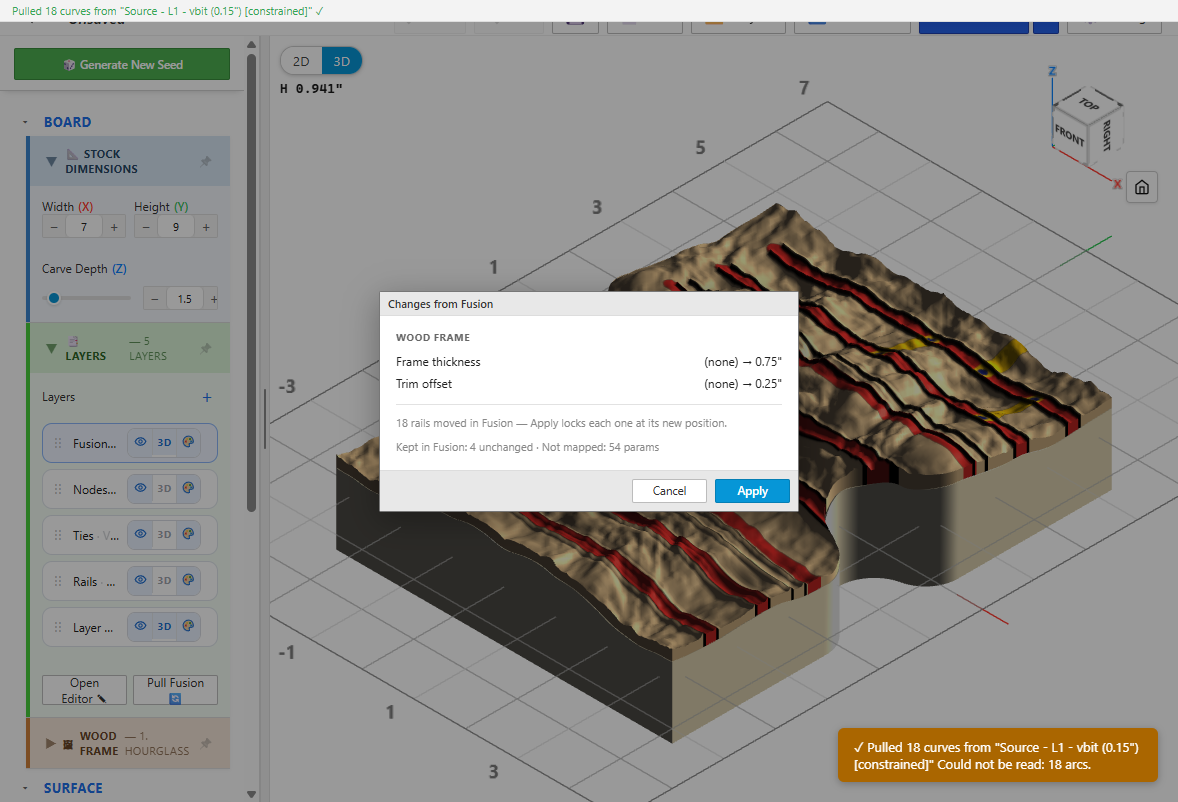Collapse the Stock Dimensions section
The image size is (1178, 802).
(51, 161)
